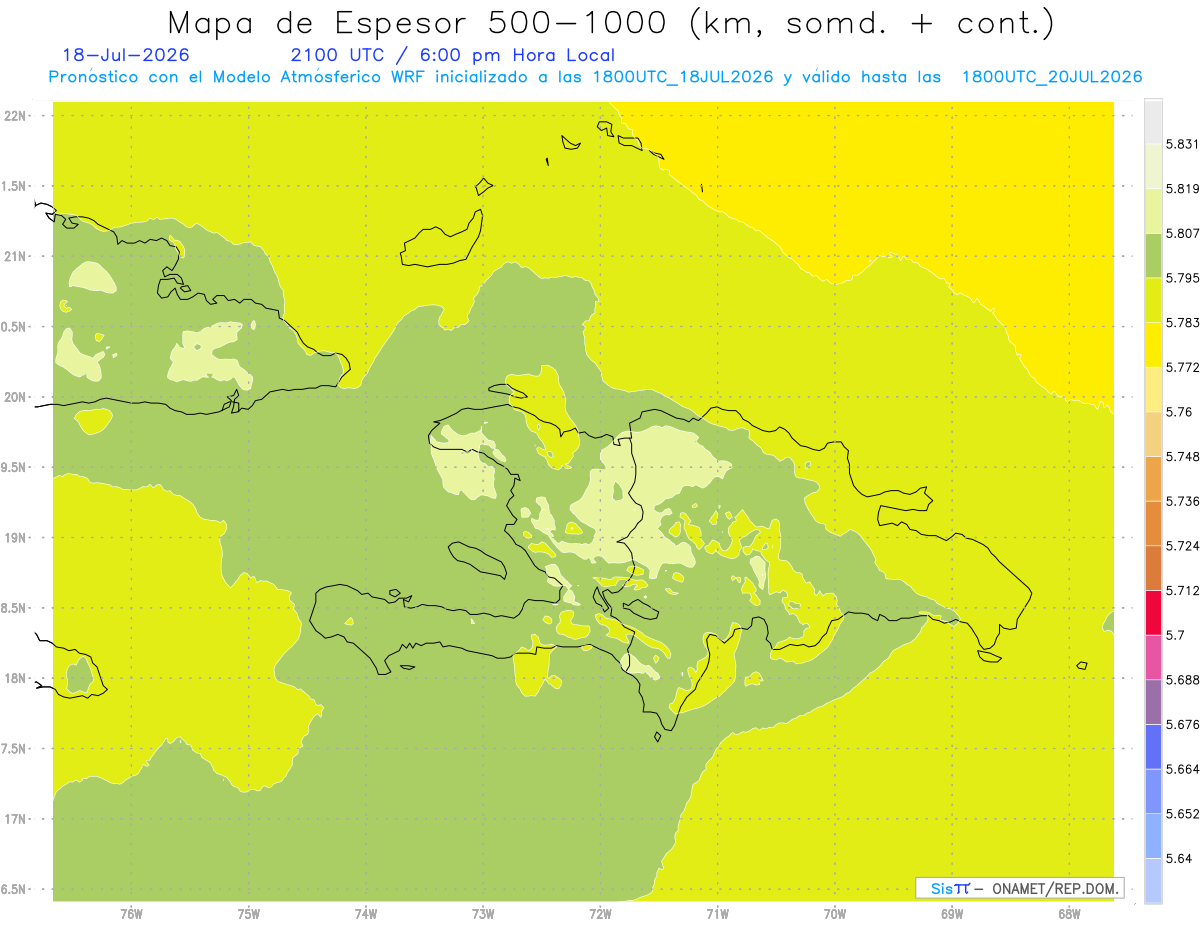Viewport: 1200px width, 927px height.
Task: Click the olive green swatch between 5.807 and 5.795
Action: click(1153, 255)
